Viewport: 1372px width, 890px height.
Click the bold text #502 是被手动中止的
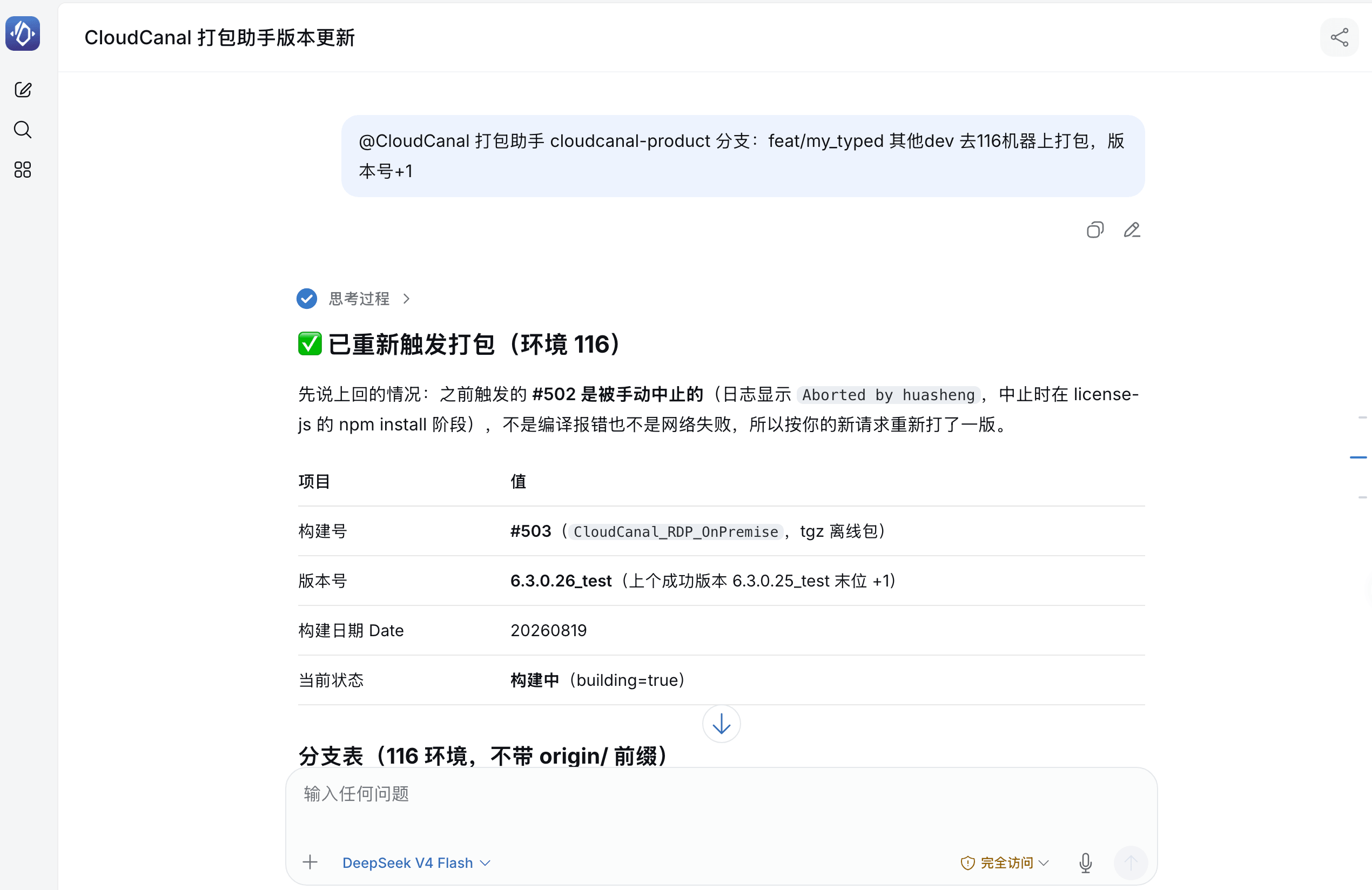click(618, 394)
